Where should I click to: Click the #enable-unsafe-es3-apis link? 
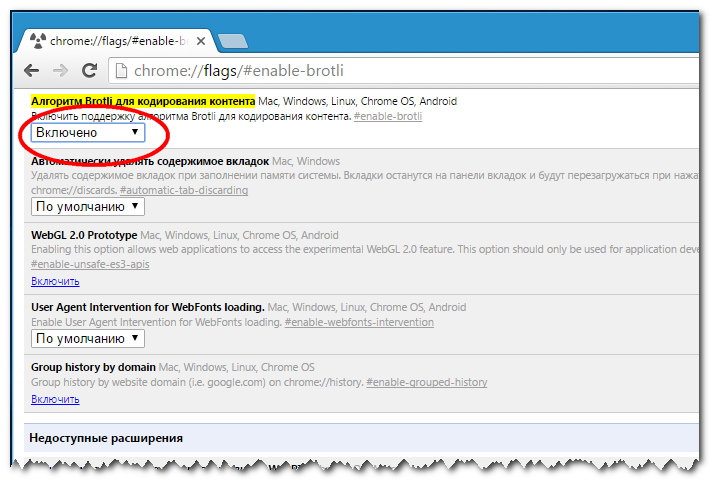coord(90,264)
